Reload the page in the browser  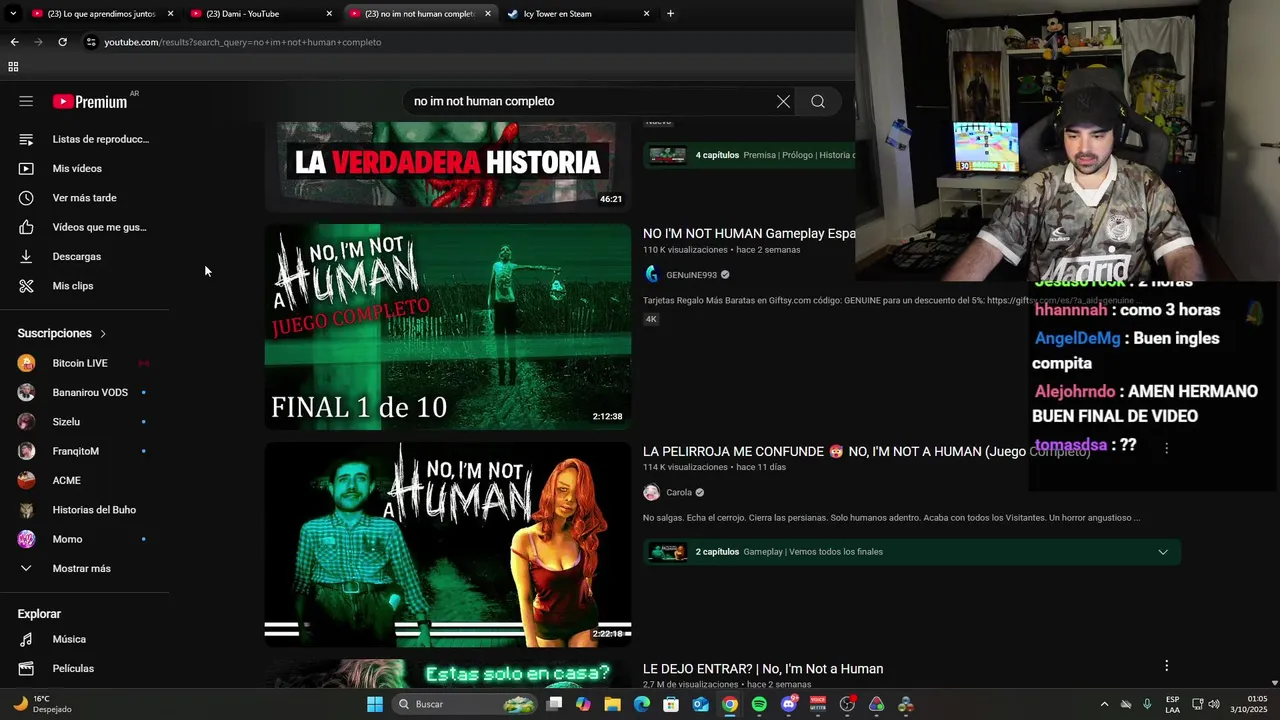62,42
